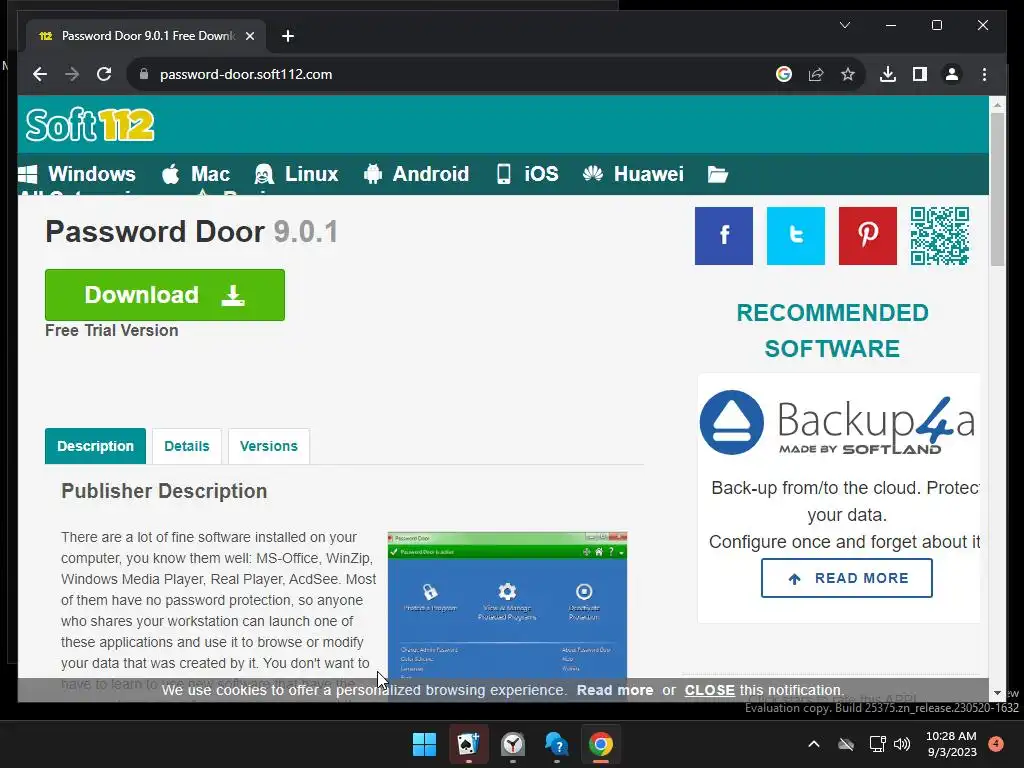Click the folder icon in site navigation

(x=718, y=174)
